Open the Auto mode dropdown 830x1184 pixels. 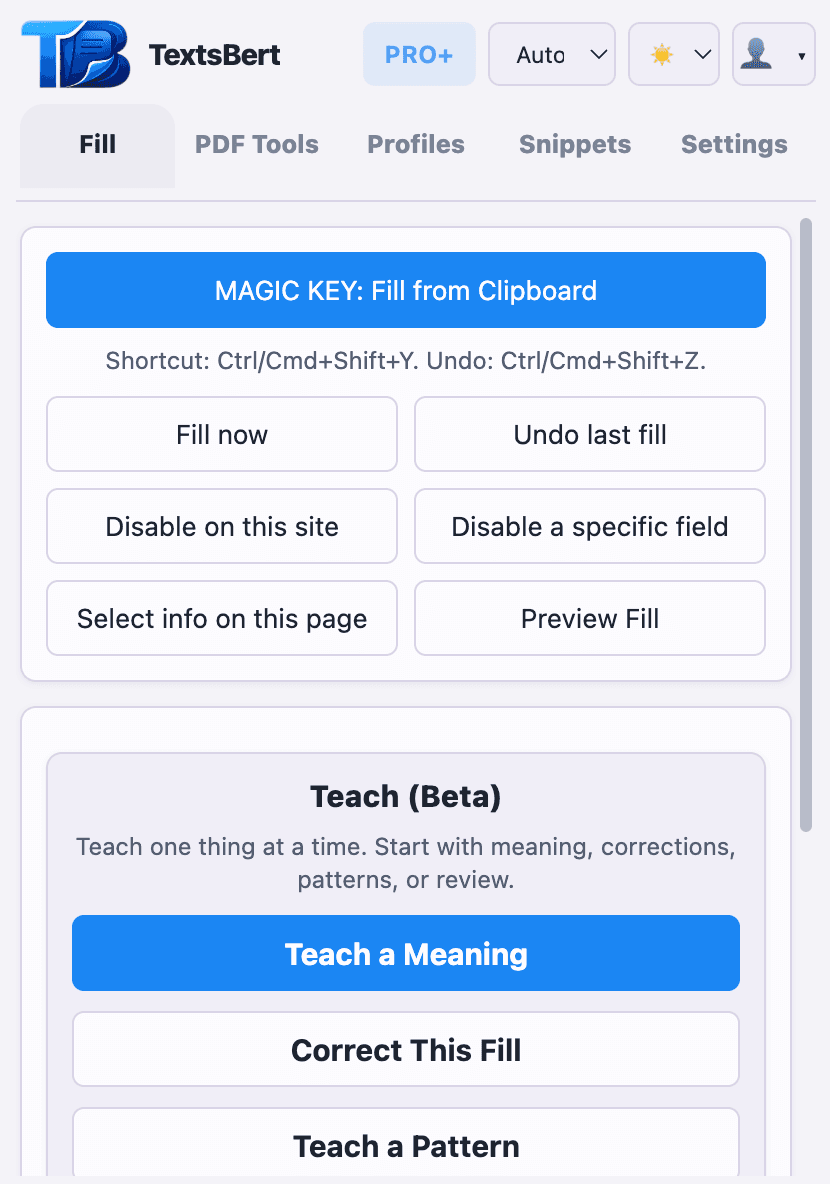point(552,54)
